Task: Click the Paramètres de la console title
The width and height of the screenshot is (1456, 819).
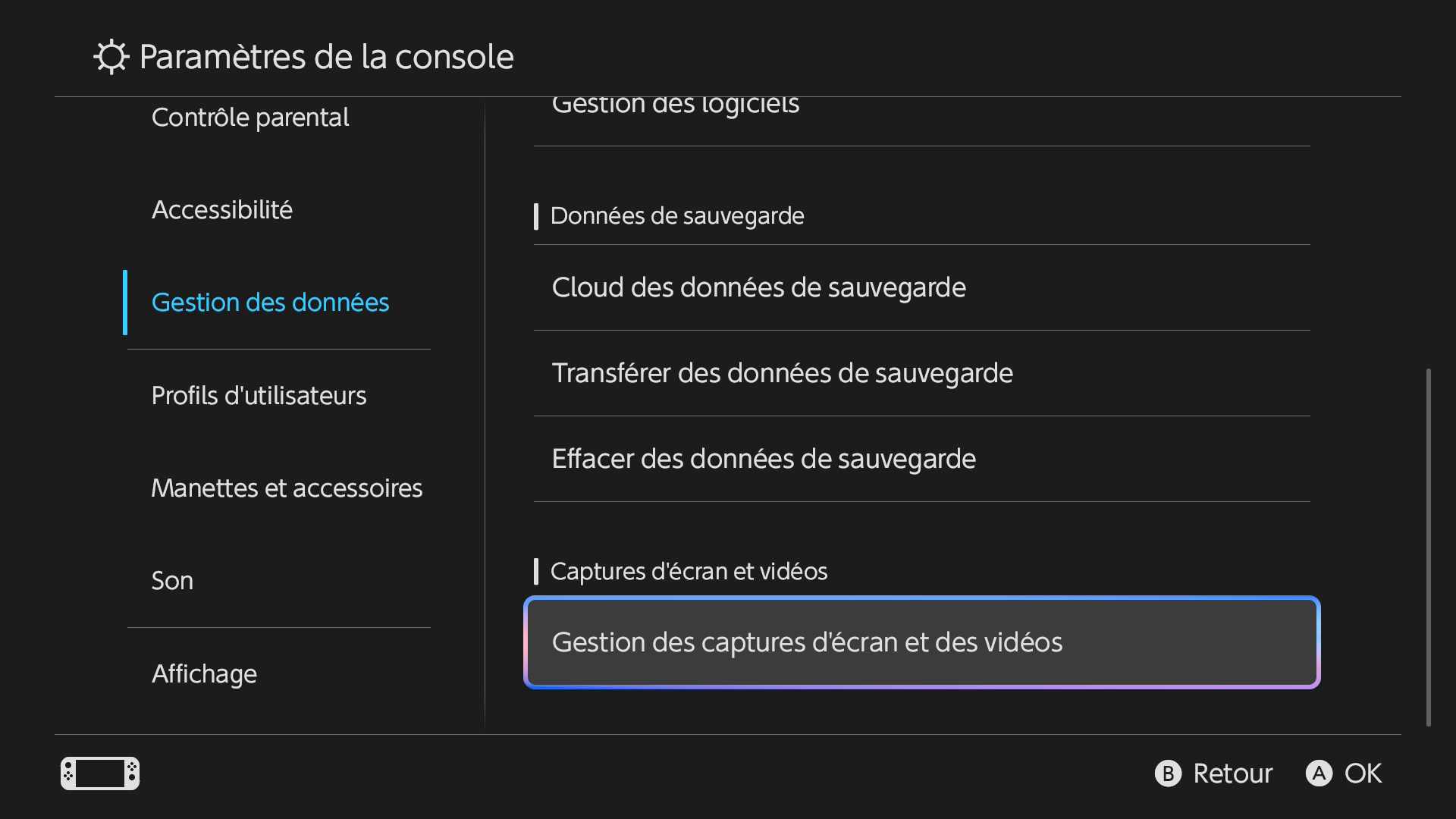Action: coord(326,57)
